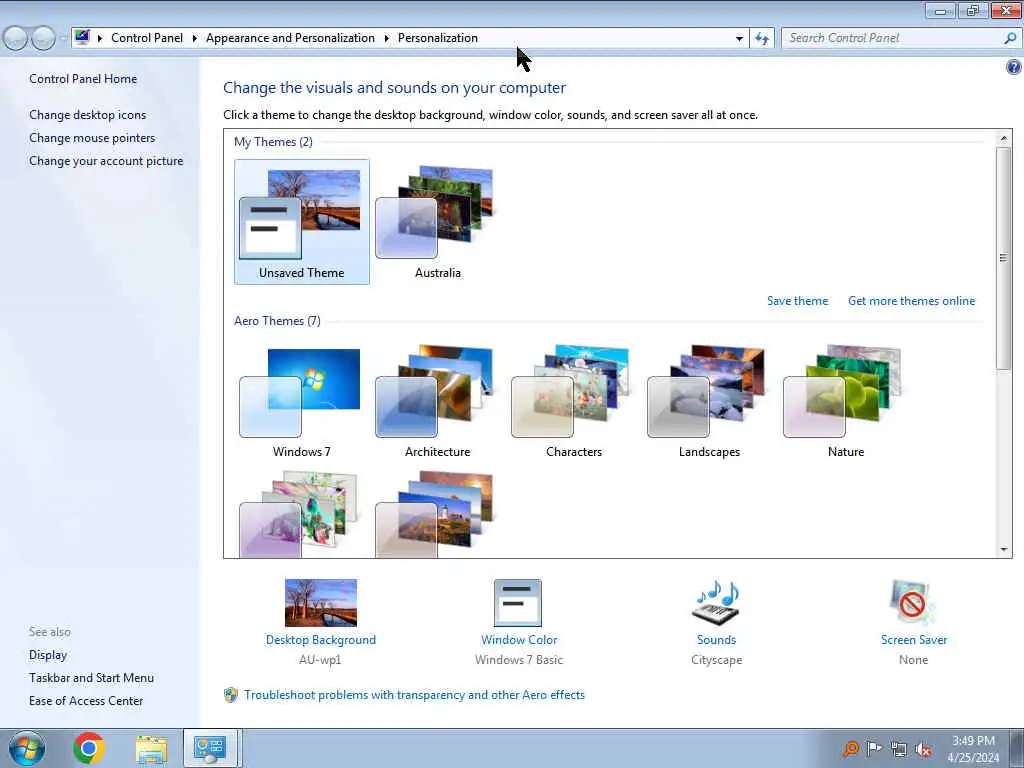Click the taskbar clock showing 3:49 PM
The height and width of the screenshot is (768, 1024).
tap(973, 749)
